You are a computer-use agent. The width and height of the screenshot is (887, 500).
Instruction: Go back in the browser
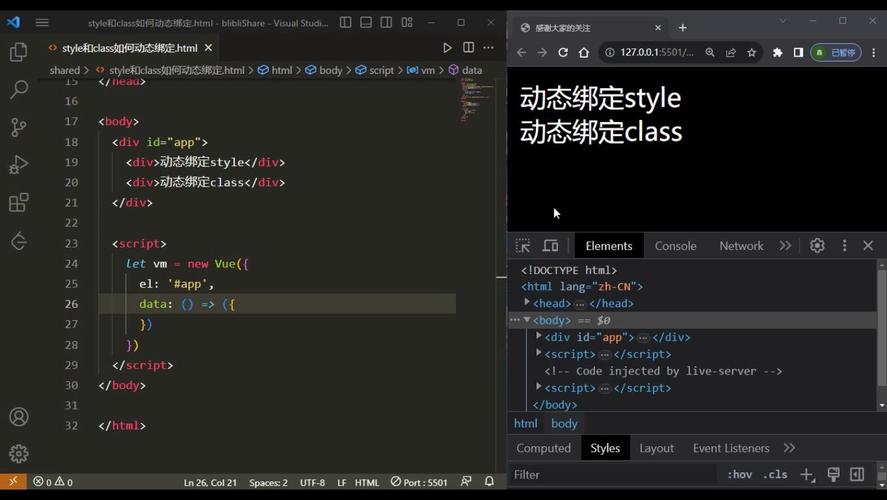pos(522,53)
